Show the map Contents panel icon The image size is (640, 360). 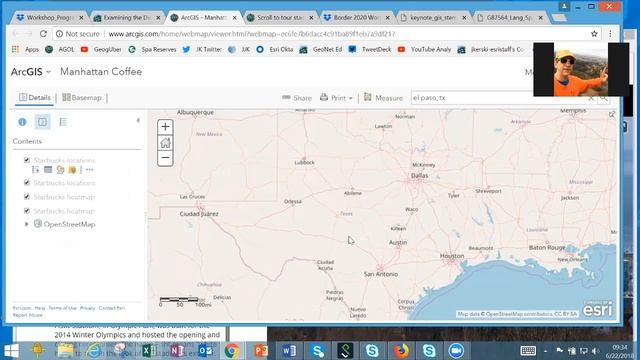(42, 122)
